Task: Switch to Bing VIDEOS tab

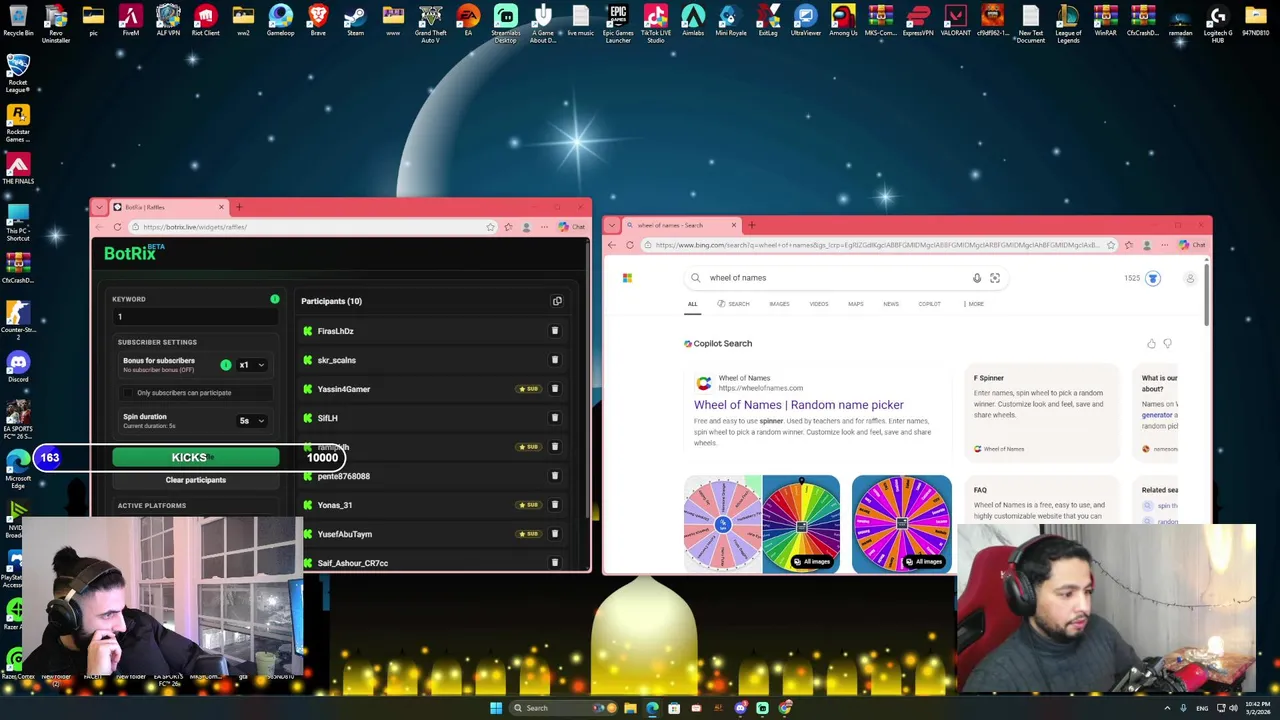Action: 819,304
